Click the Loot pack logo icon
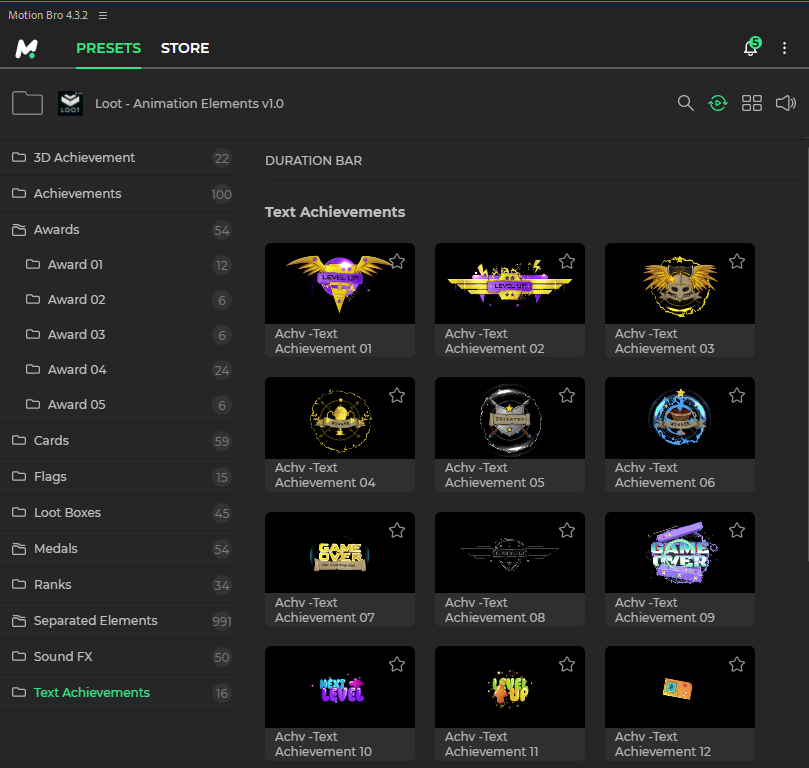Viewport: 809px width, 768px height. [71, 103]
